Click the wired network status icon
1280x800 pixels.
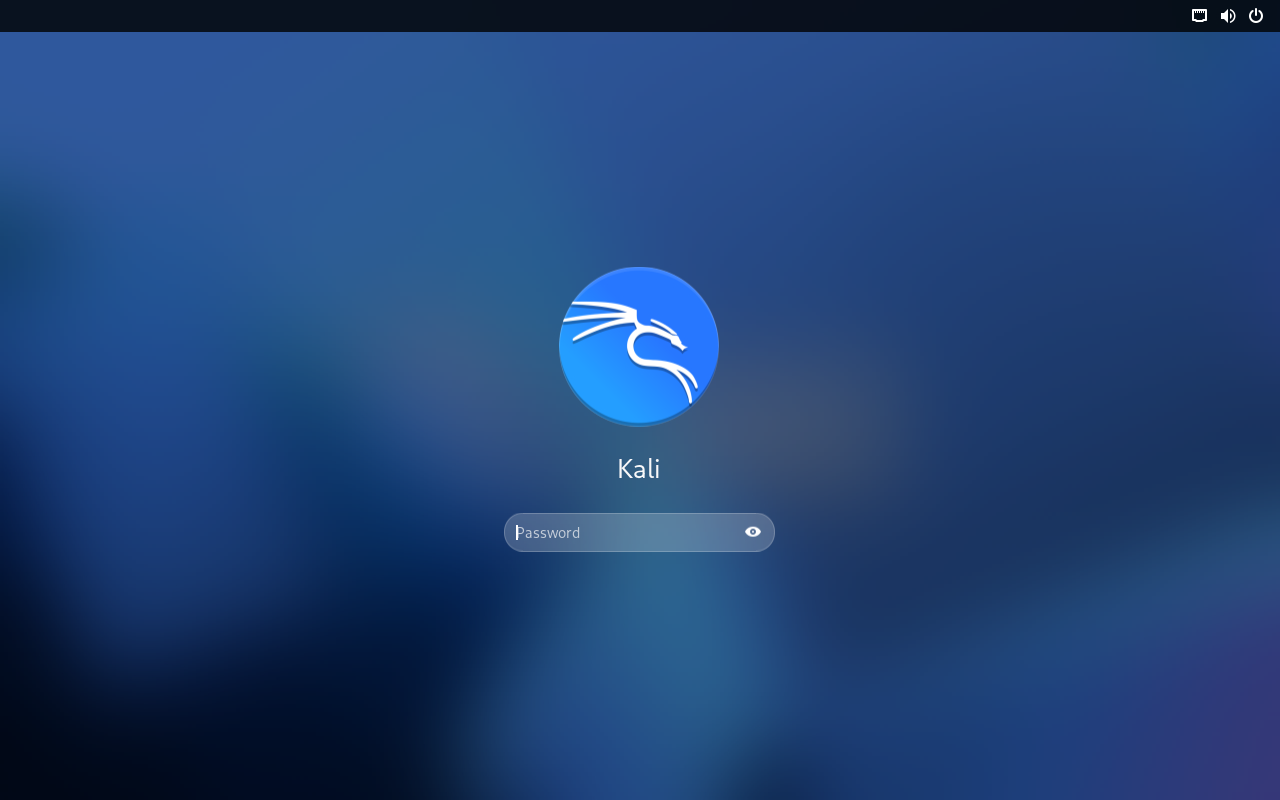[1199, 15]
